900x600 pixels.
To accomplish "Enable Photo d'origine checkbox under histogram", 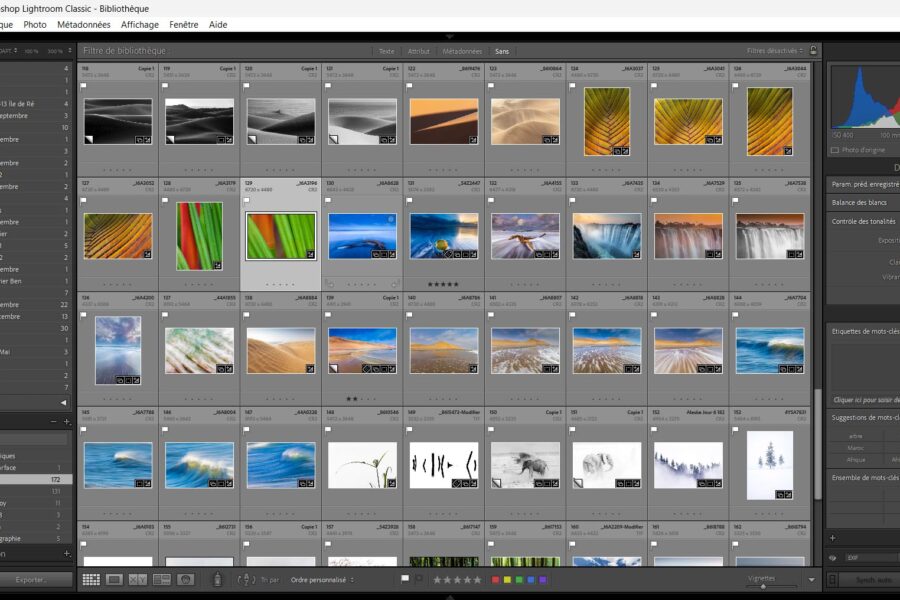I will (x=835, y=150).
